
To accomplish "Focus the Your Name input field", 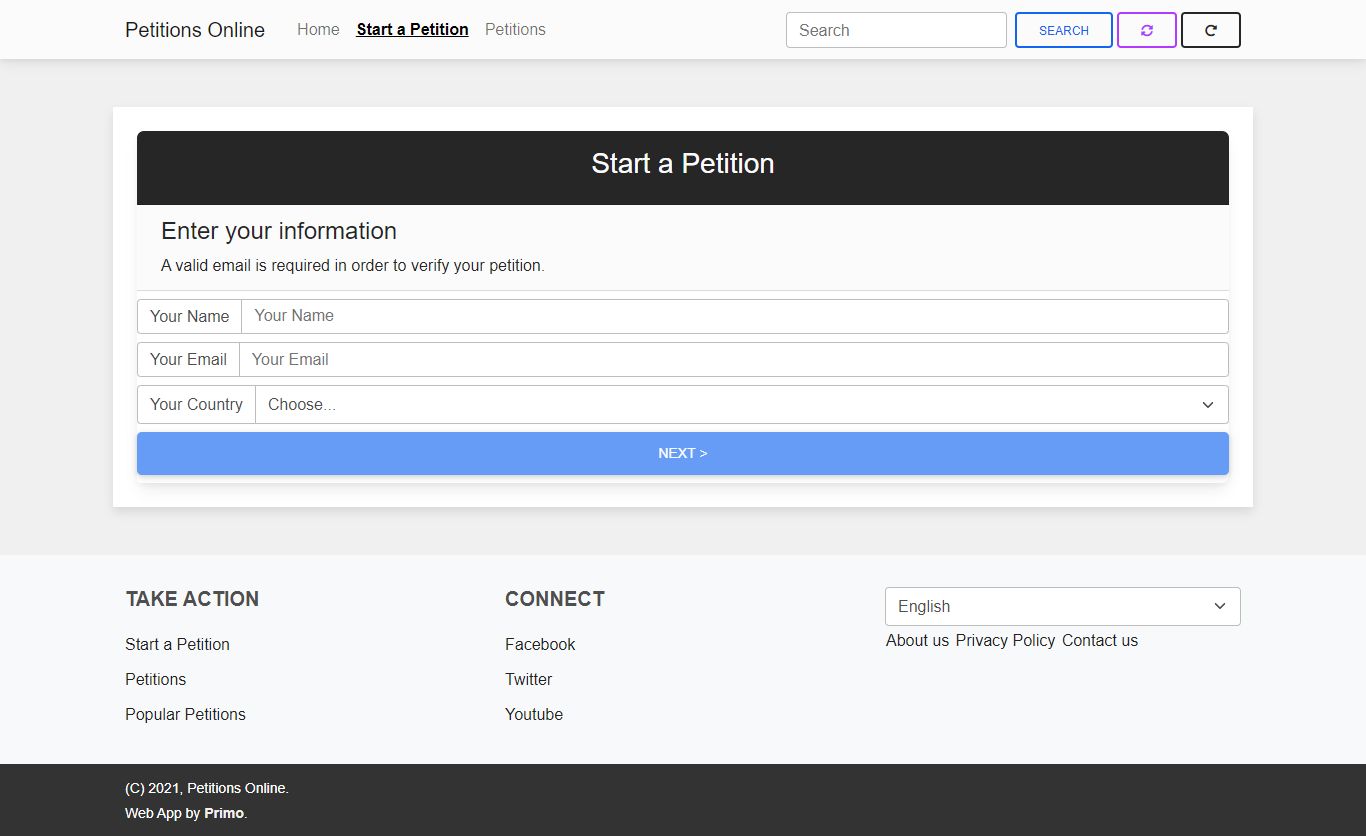I will [x=734, y=316].
